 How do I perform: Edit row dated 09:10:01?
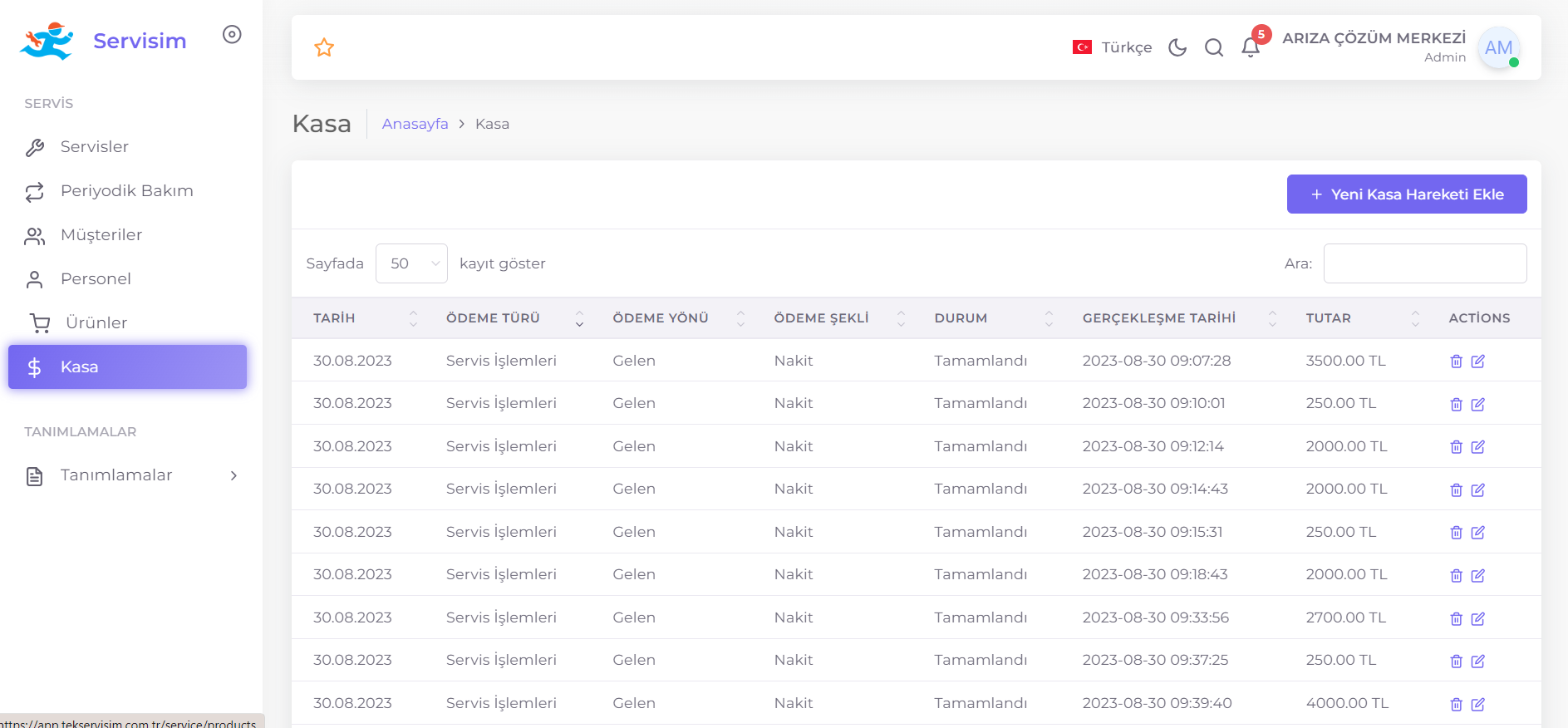coord(1477,405)
